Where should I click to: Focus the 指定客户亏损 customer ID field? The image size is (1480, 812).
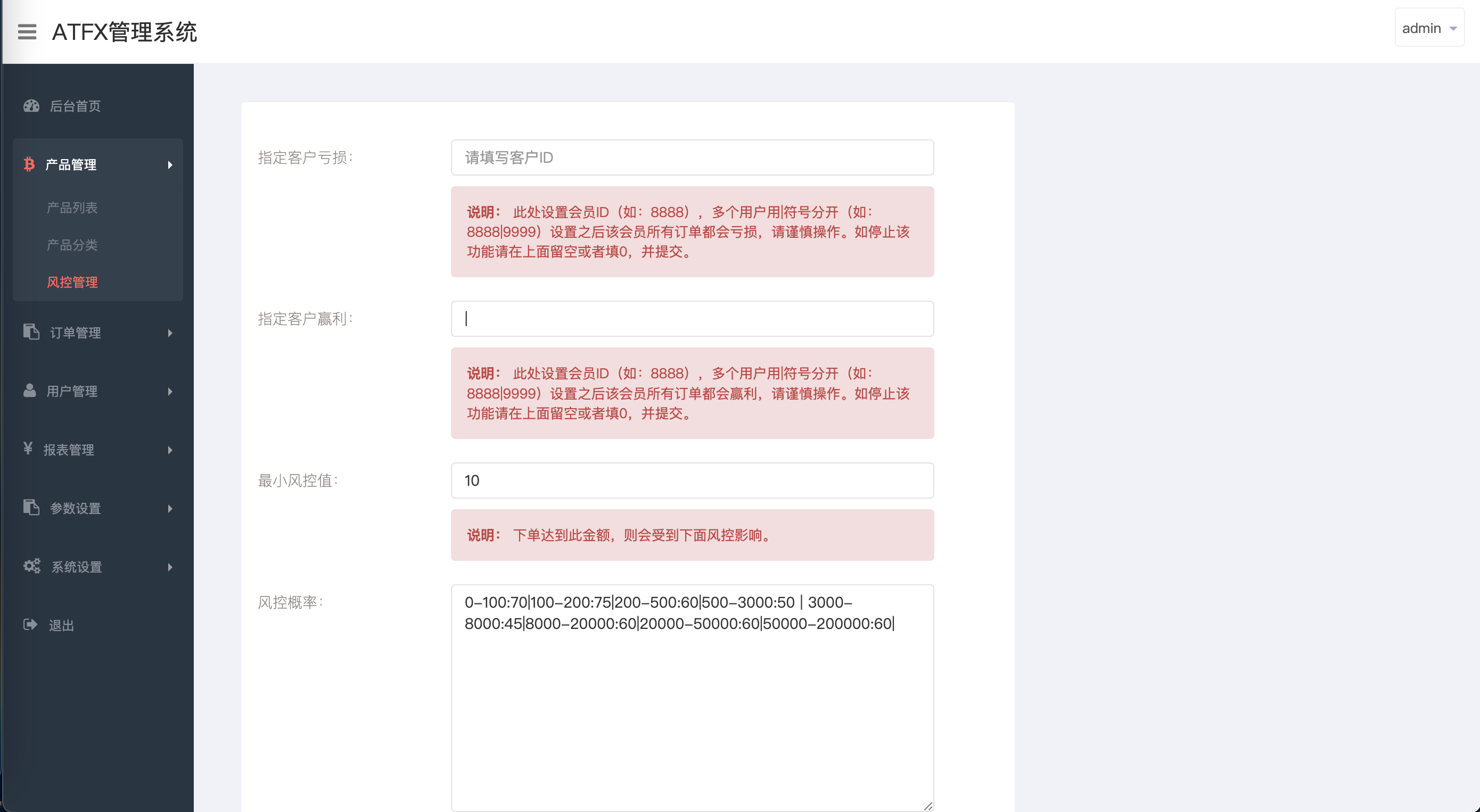click(692, 158)
